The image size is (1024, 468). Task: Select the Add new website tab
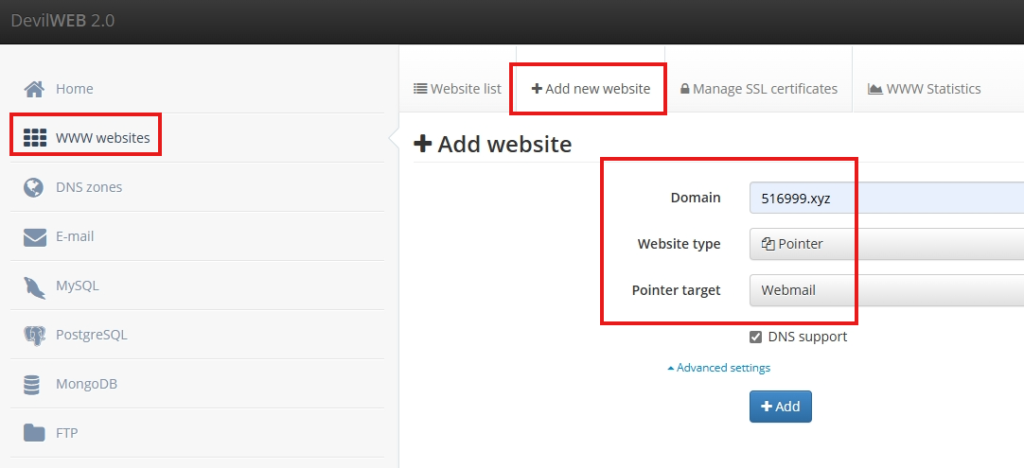590,89
